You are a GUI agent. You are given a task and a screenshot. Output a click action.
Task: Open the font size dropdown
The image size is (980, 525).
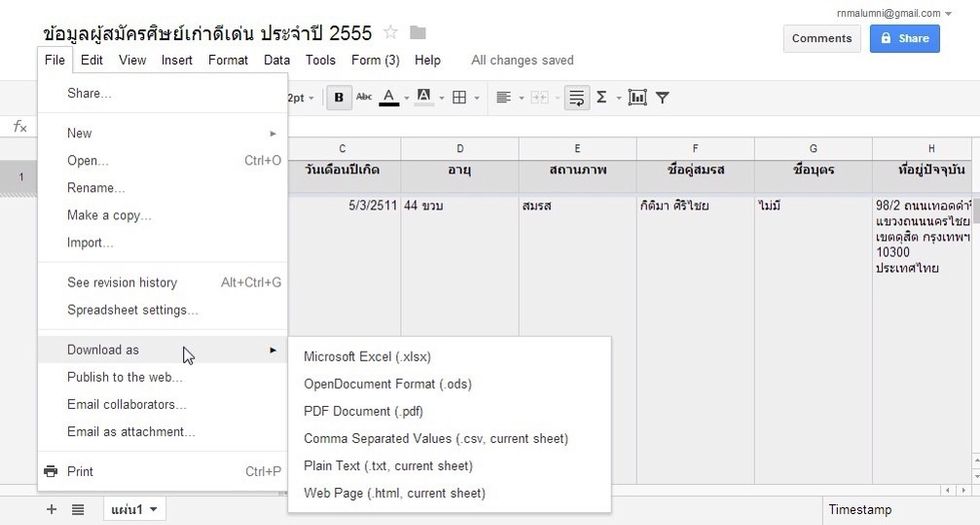(x=301, y=98)
